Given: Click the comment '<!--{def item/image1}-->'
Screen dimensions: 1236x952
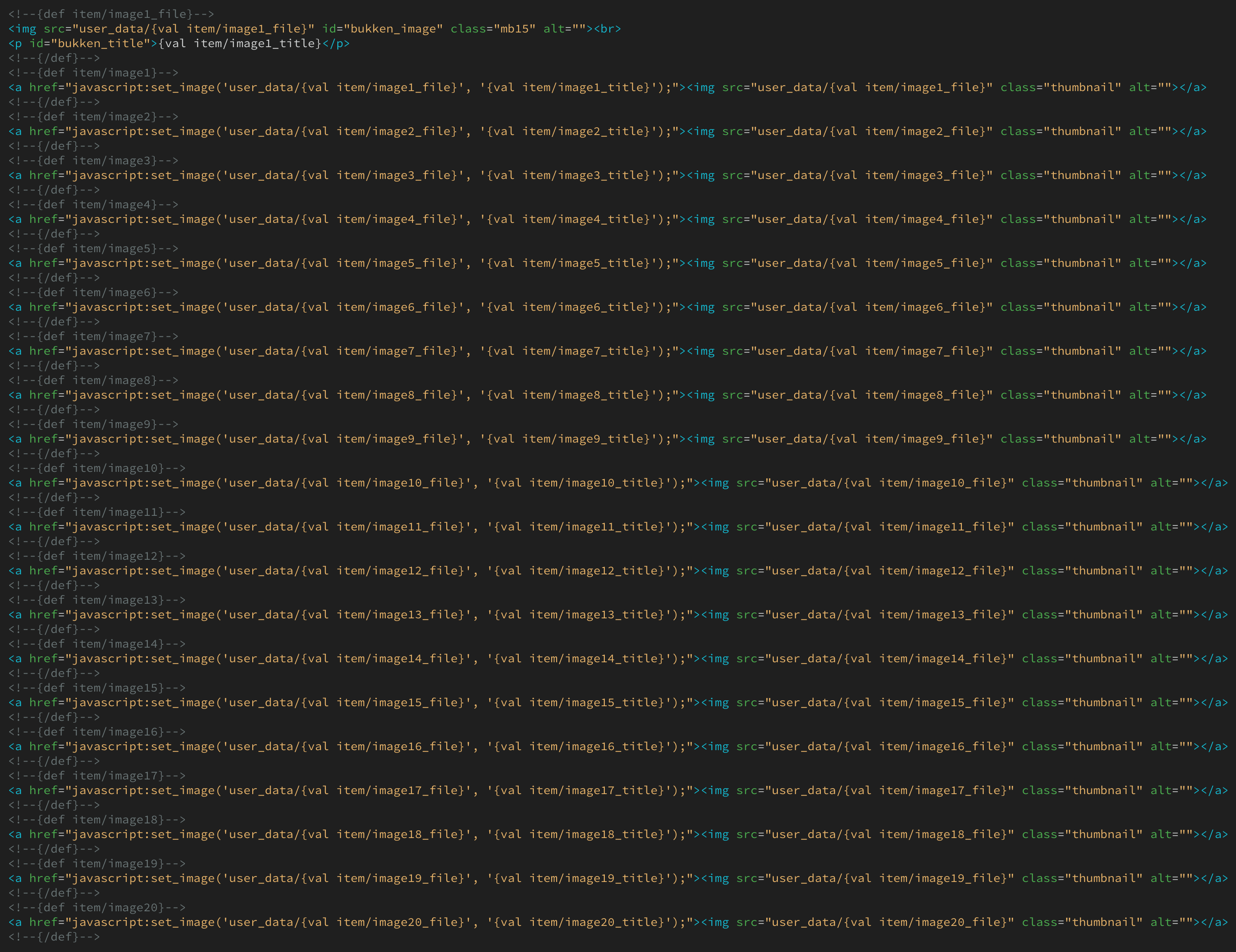Looking at the screenshot, I should (x=93, y=72).
